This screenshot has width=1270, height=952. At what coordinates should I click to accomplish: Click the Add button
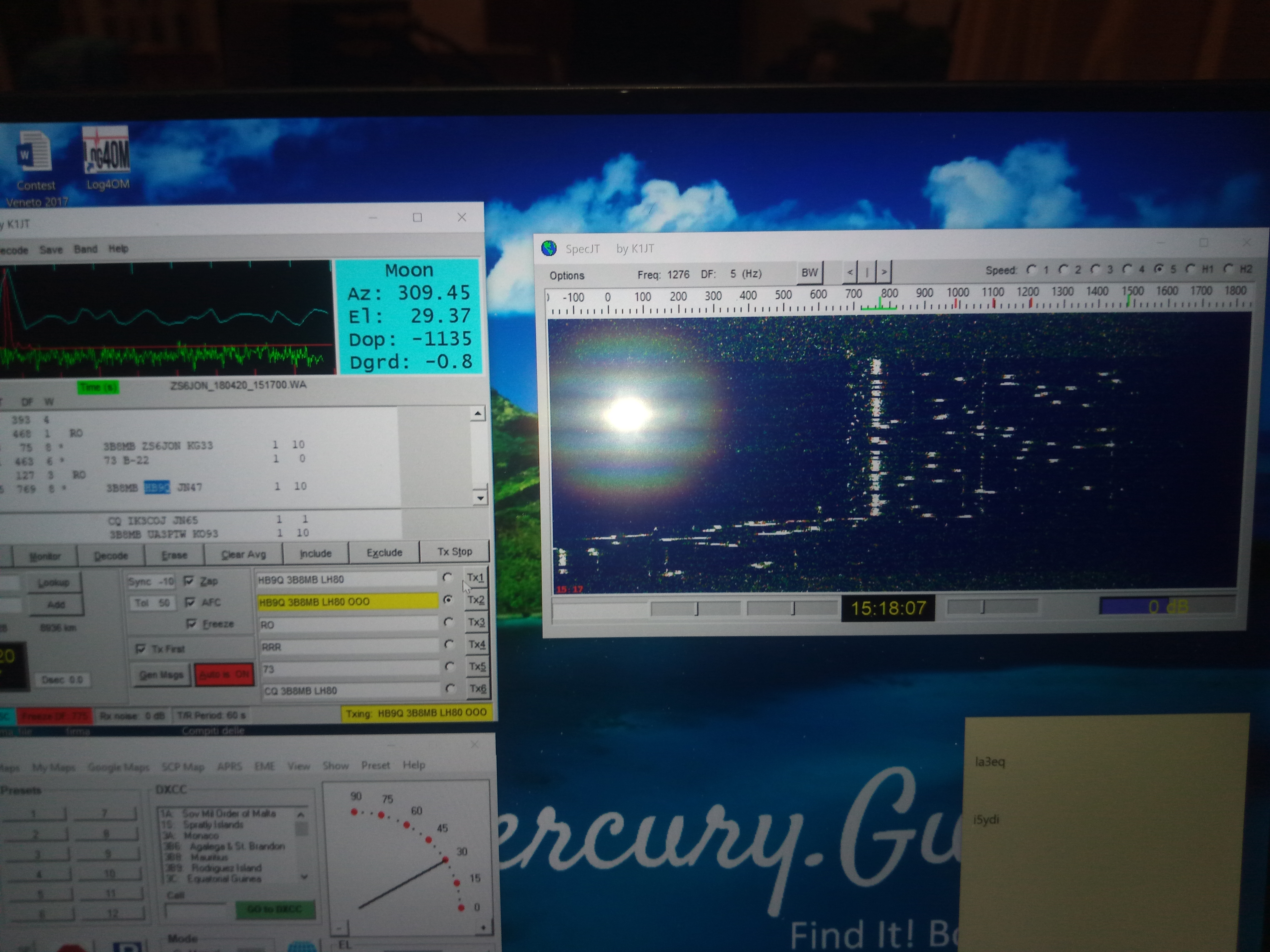(x=56, y=604)
